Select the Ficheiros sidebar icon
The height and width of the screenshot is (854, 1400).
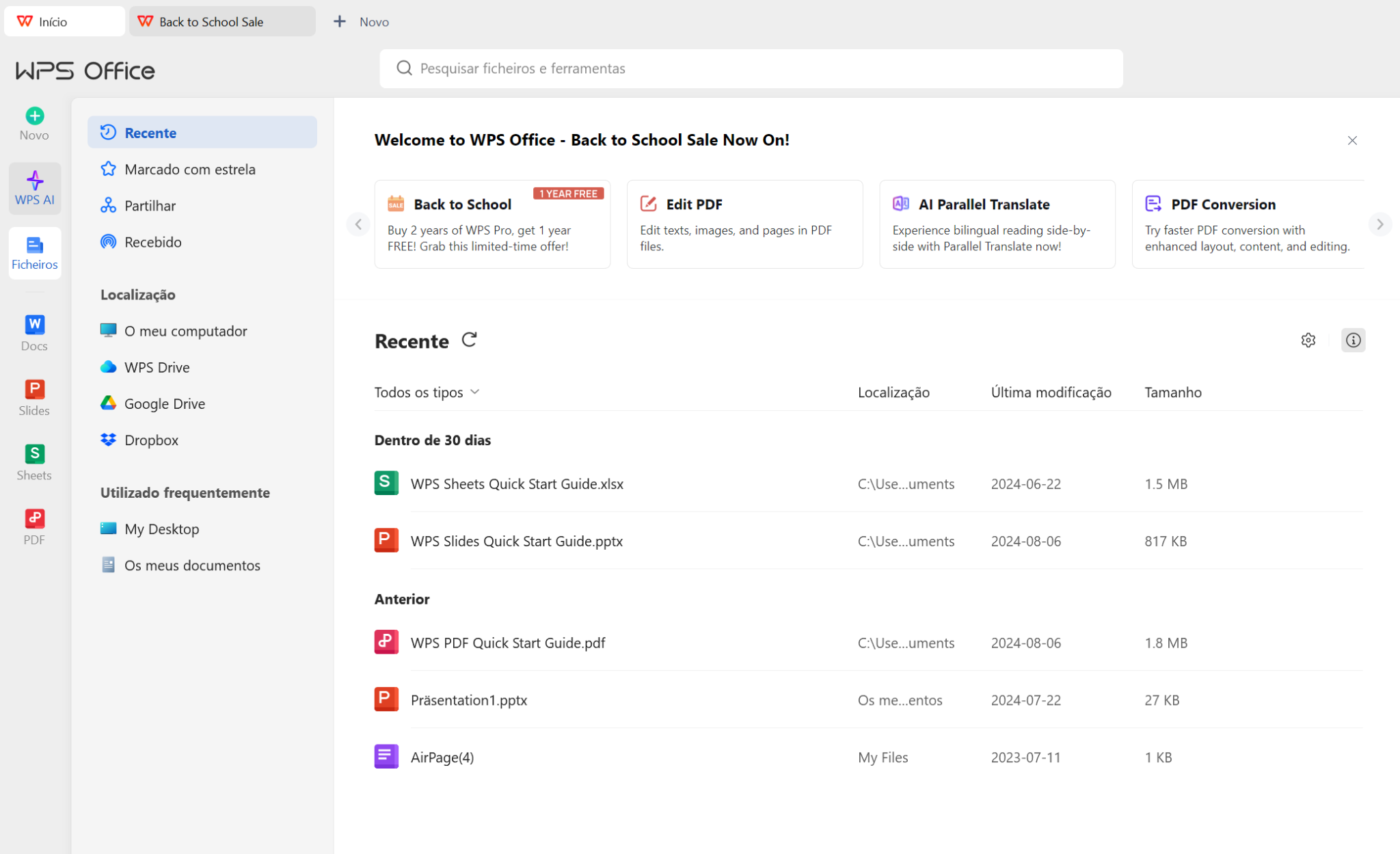(34, 253)
